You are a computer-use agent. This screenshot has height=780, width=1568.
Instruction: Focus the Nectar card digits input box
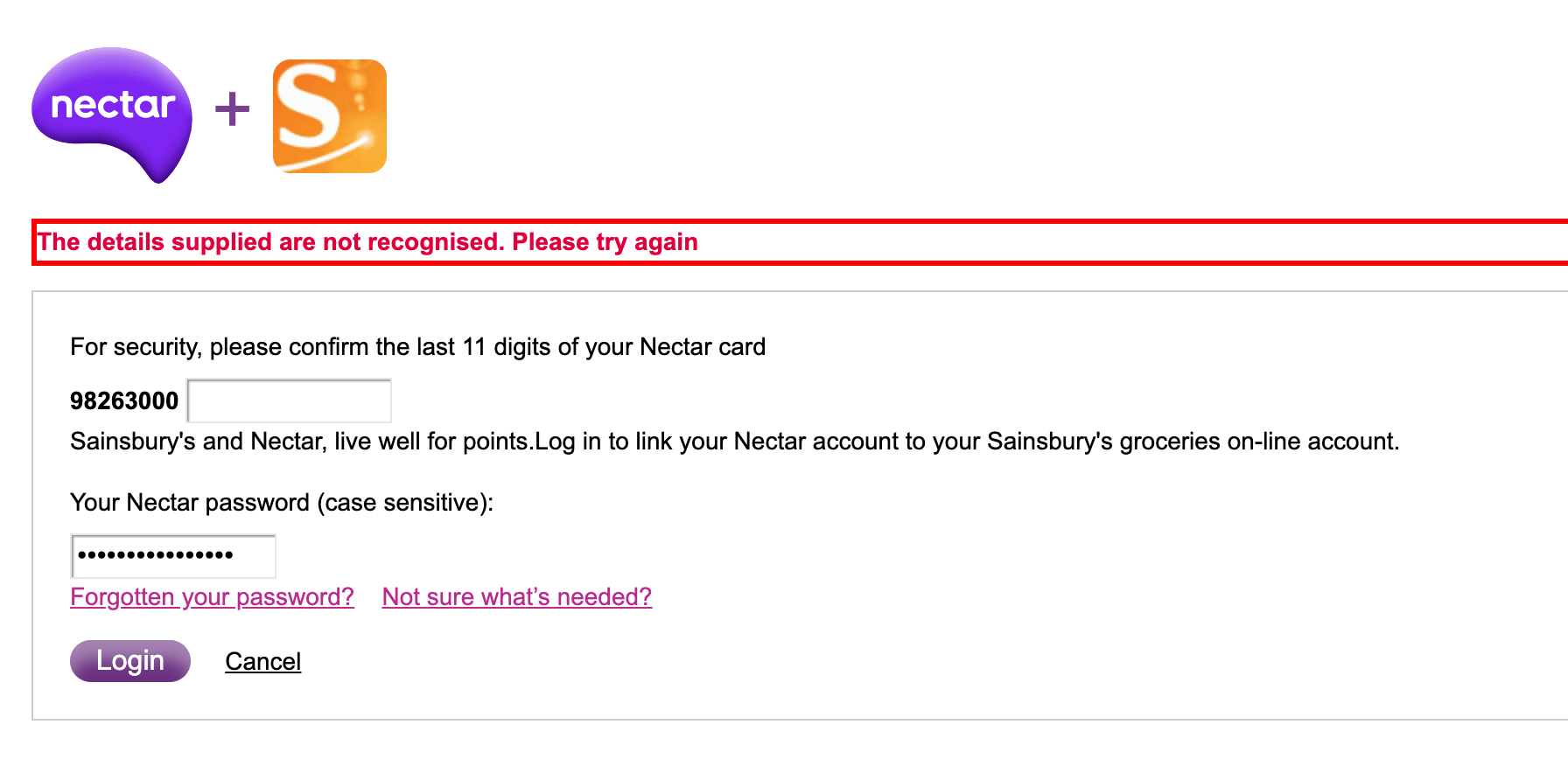(290, 401)
